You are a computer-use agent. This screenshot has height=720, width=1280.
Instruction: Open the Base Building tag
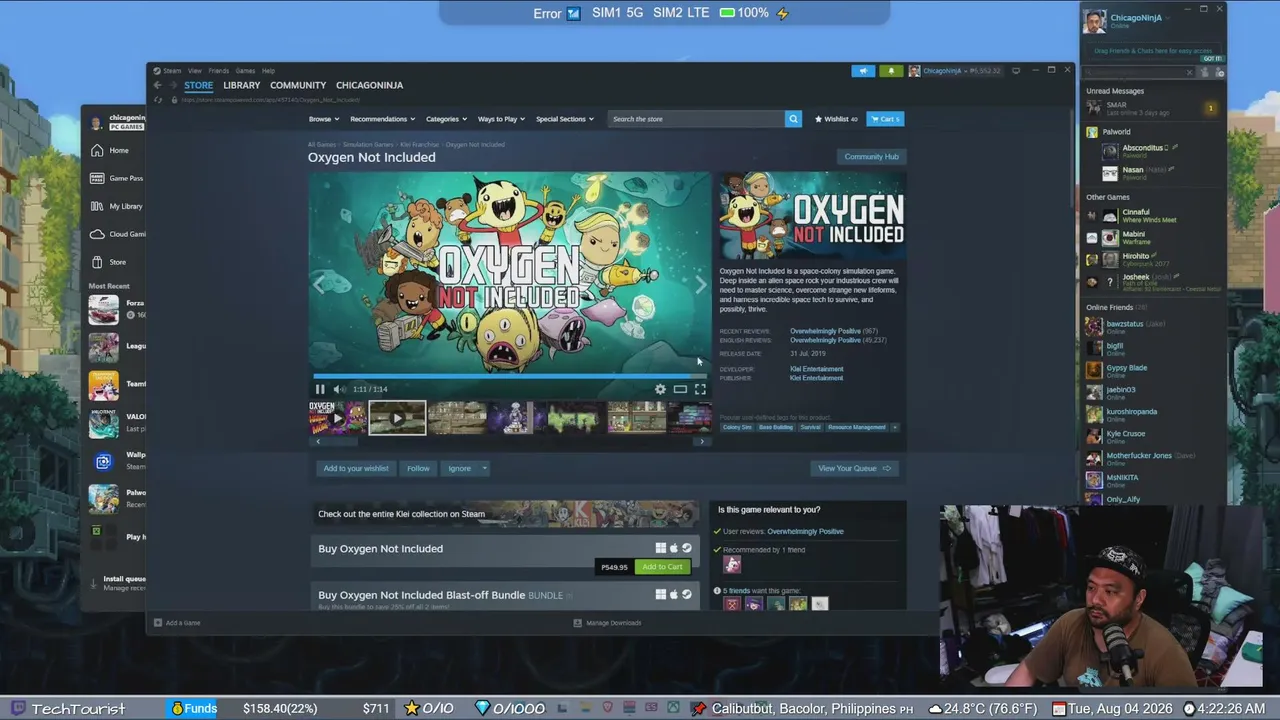coord(776,427)
